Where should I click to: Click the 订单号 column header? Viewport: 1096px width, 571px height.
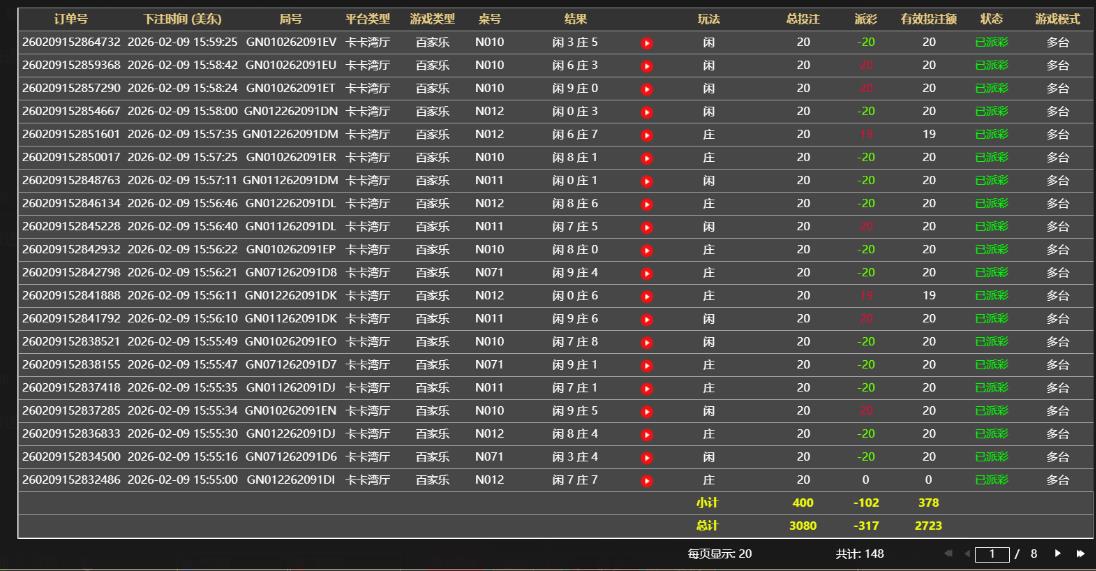click(70, 19)
